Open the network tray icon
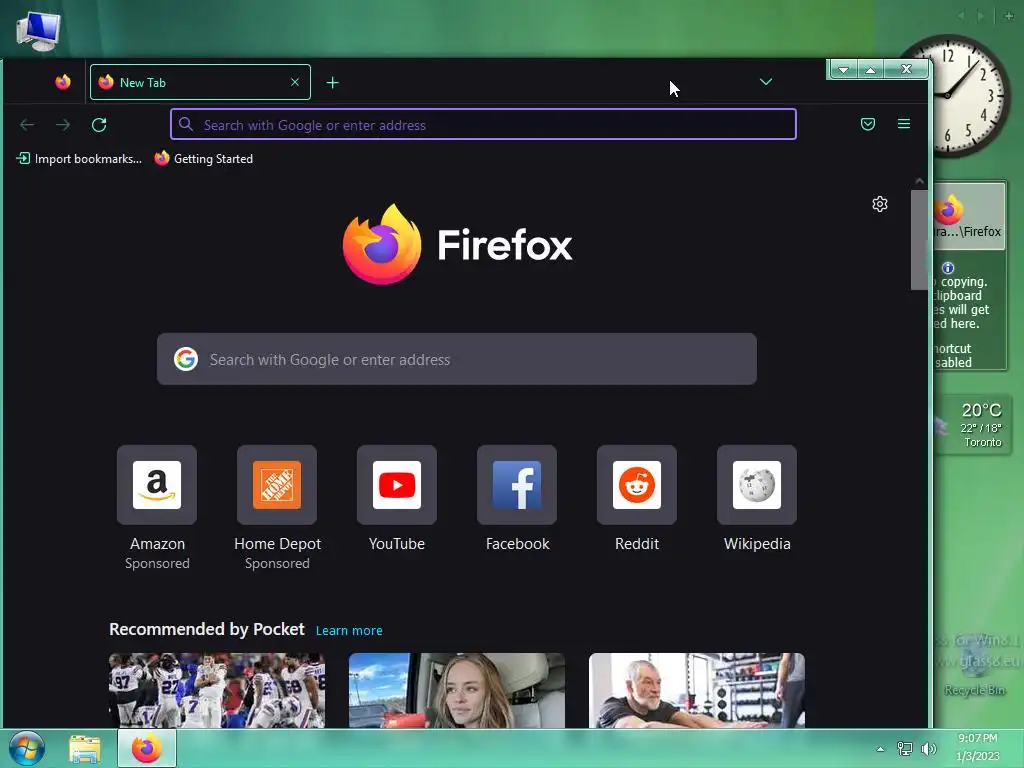1024x768 pixels. tap(904, 749)
